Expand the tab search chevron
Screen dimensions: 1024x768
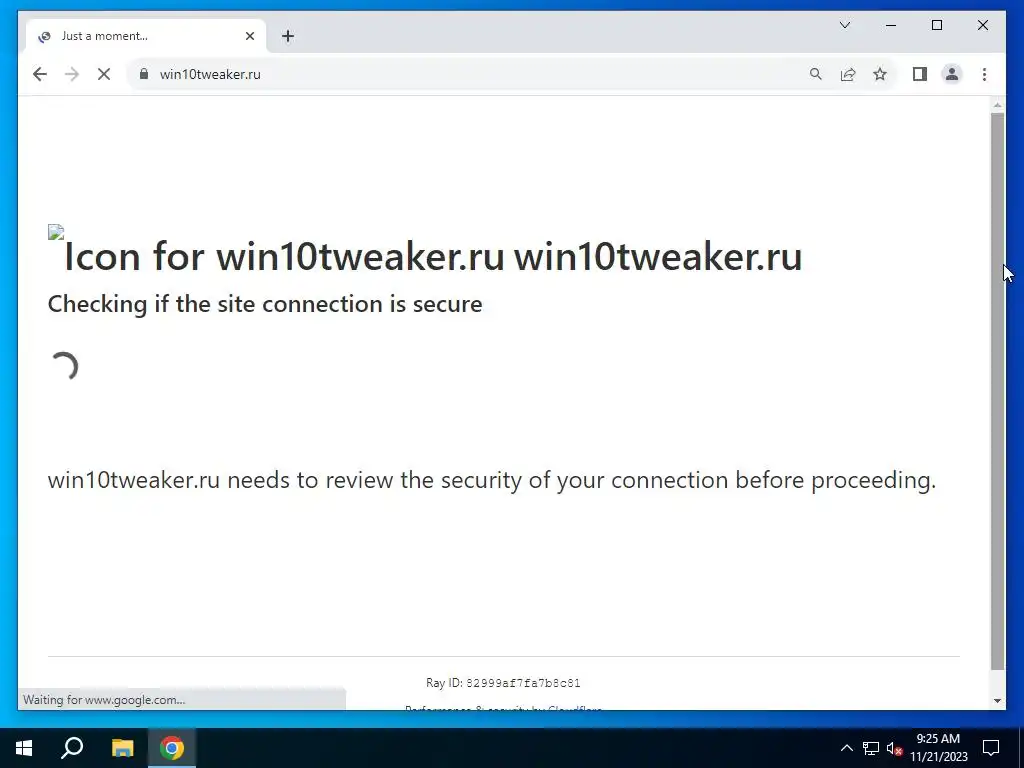point(845,25)
